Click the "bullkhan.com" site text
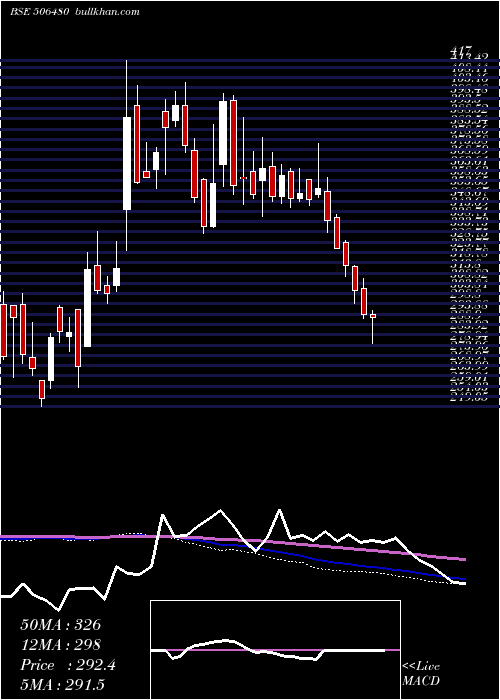The height and width of the screenshot is (700, 500). [106, 12]
